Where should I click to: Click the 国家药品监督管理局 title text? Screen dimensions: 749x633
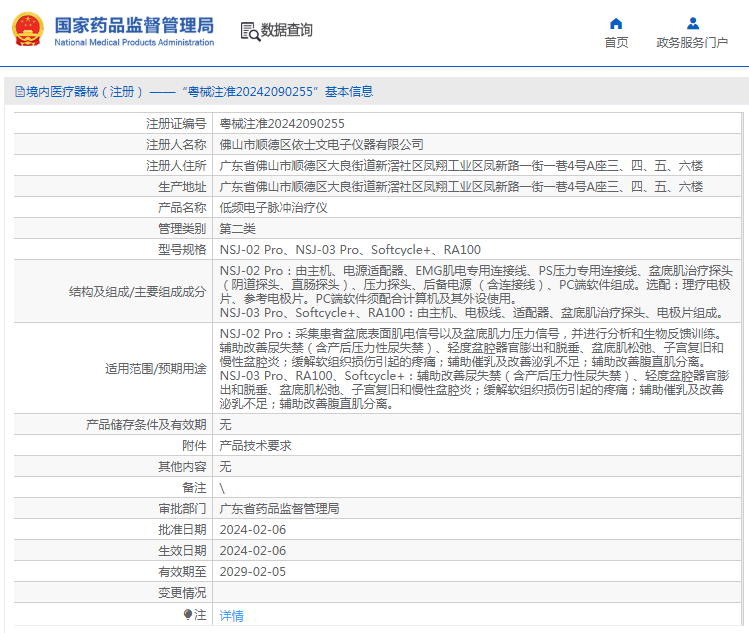(x=133, y=23)
